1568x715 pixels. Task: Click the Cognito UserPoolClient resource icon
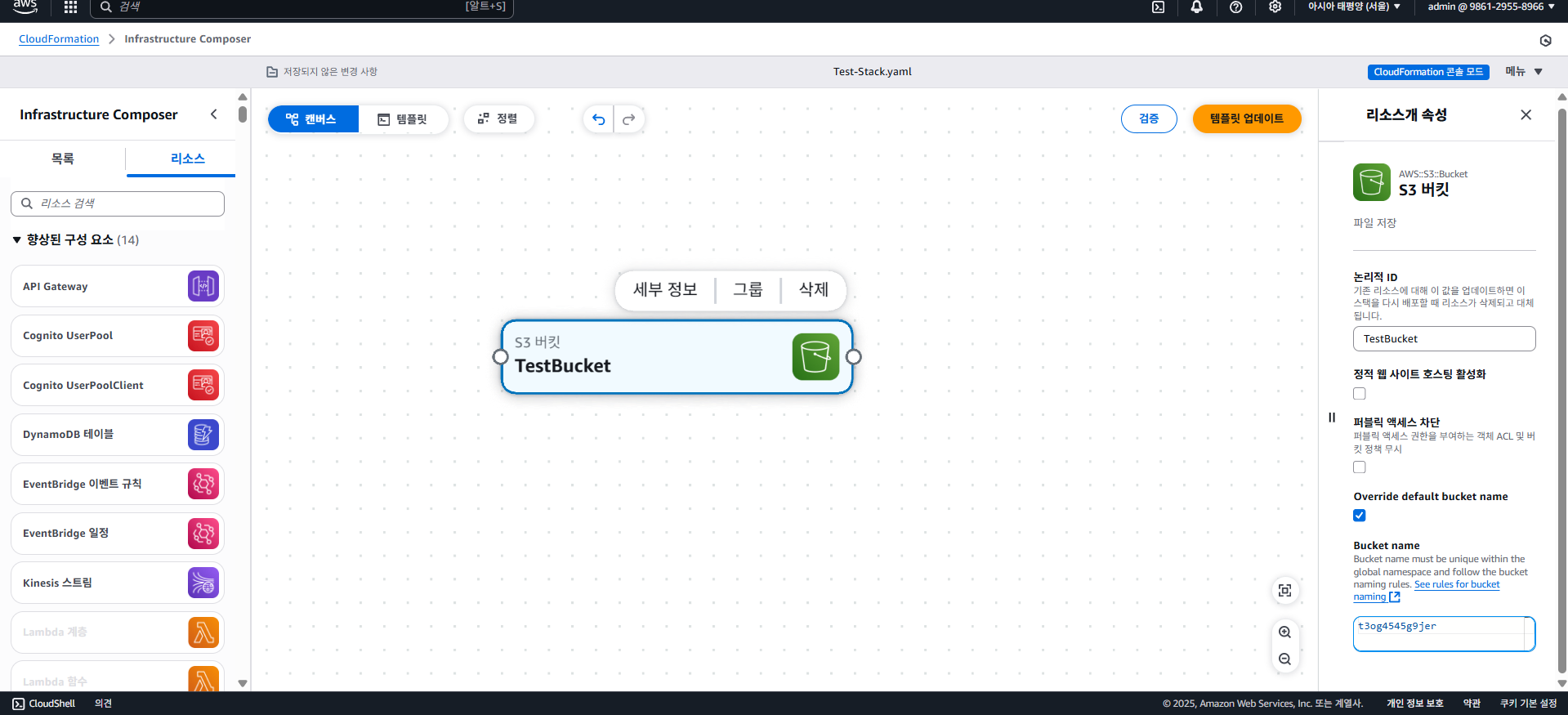point(203,385)
